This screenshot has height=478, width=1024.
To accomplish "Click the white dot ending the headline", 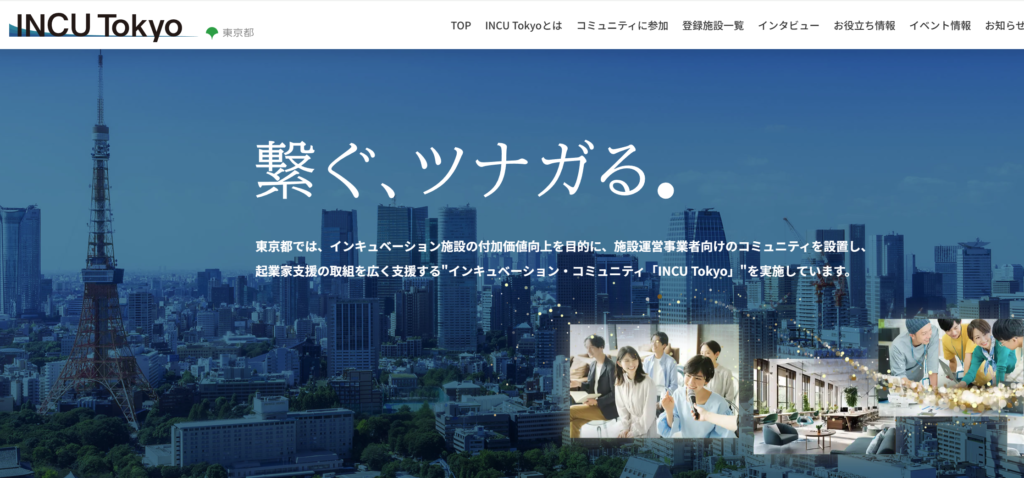I will pyautogui.click(x=665, y=187).
